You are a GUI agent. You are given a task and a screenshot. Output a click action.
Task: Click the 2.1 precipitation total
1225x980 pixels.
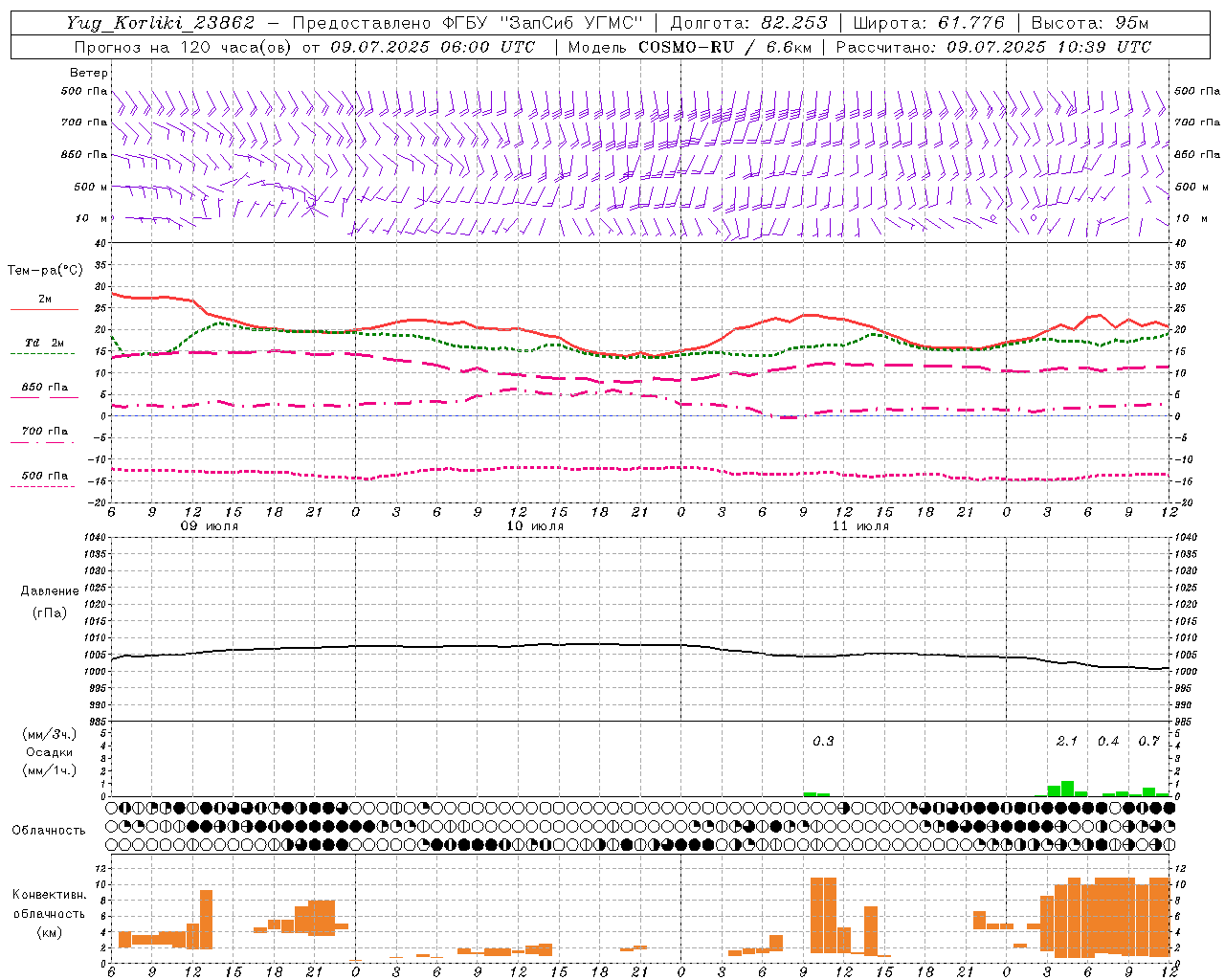pos(1067,742)
